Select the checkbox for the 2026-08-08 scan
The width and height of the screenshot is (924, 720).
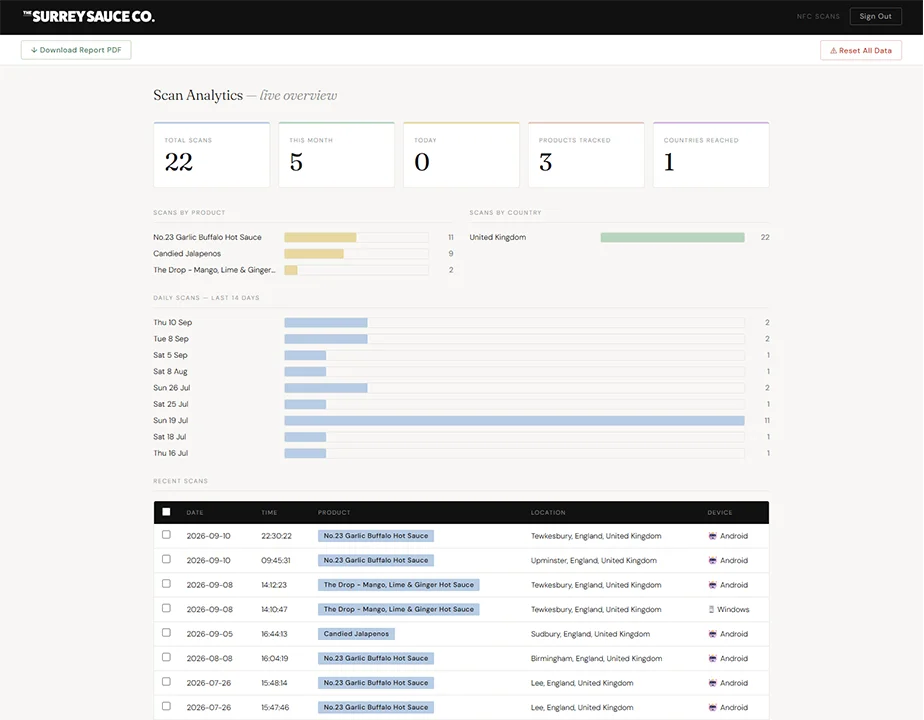[166, 657]
